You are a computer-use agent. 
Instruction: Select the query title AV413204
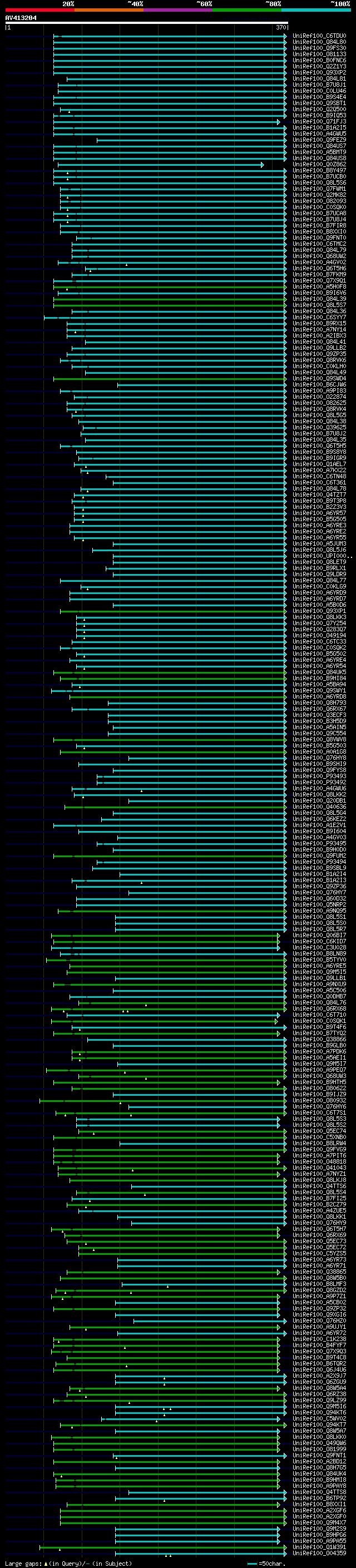21,18
